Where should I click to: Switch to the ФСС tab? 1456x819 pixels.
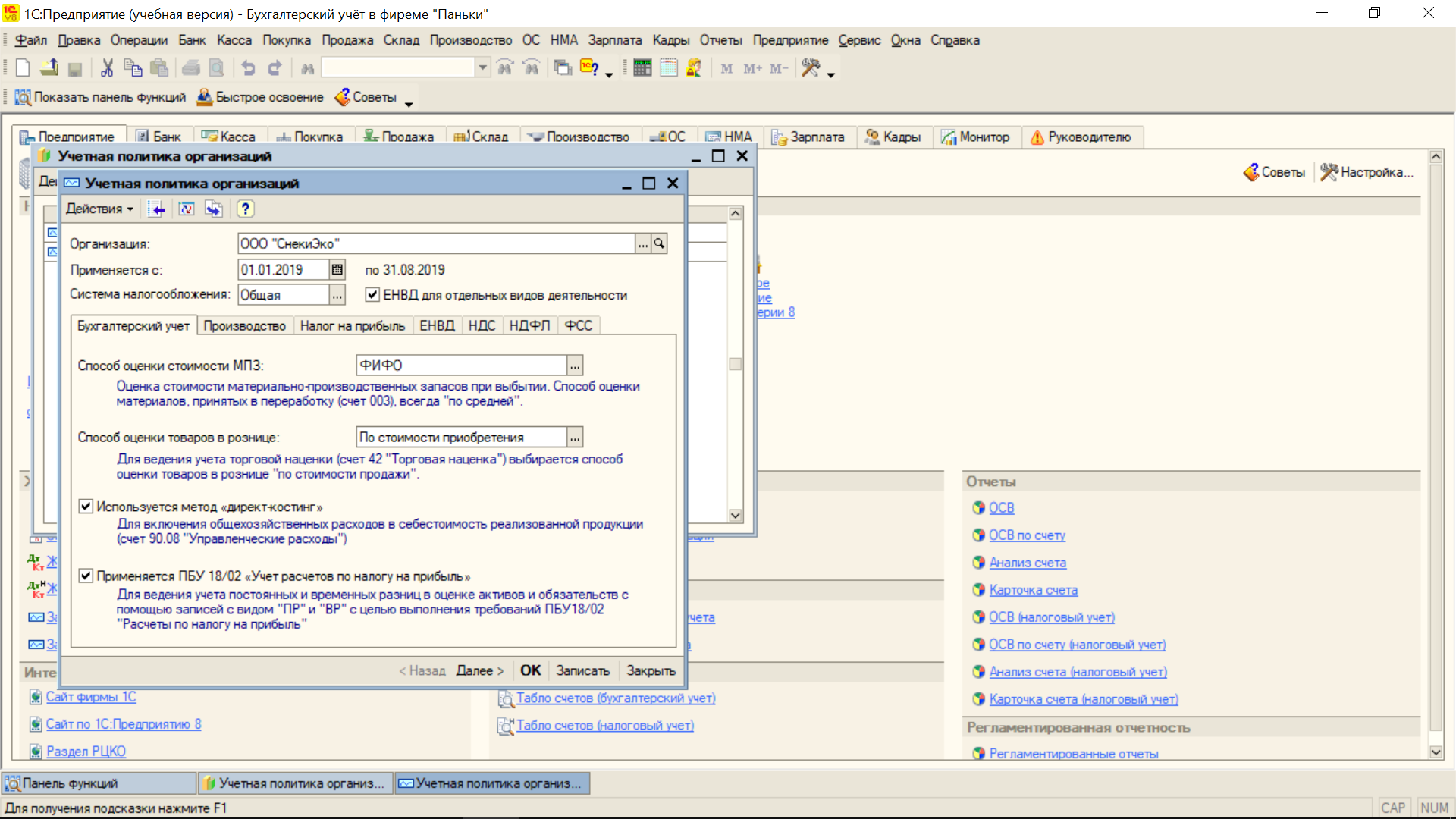pos(579,326)
